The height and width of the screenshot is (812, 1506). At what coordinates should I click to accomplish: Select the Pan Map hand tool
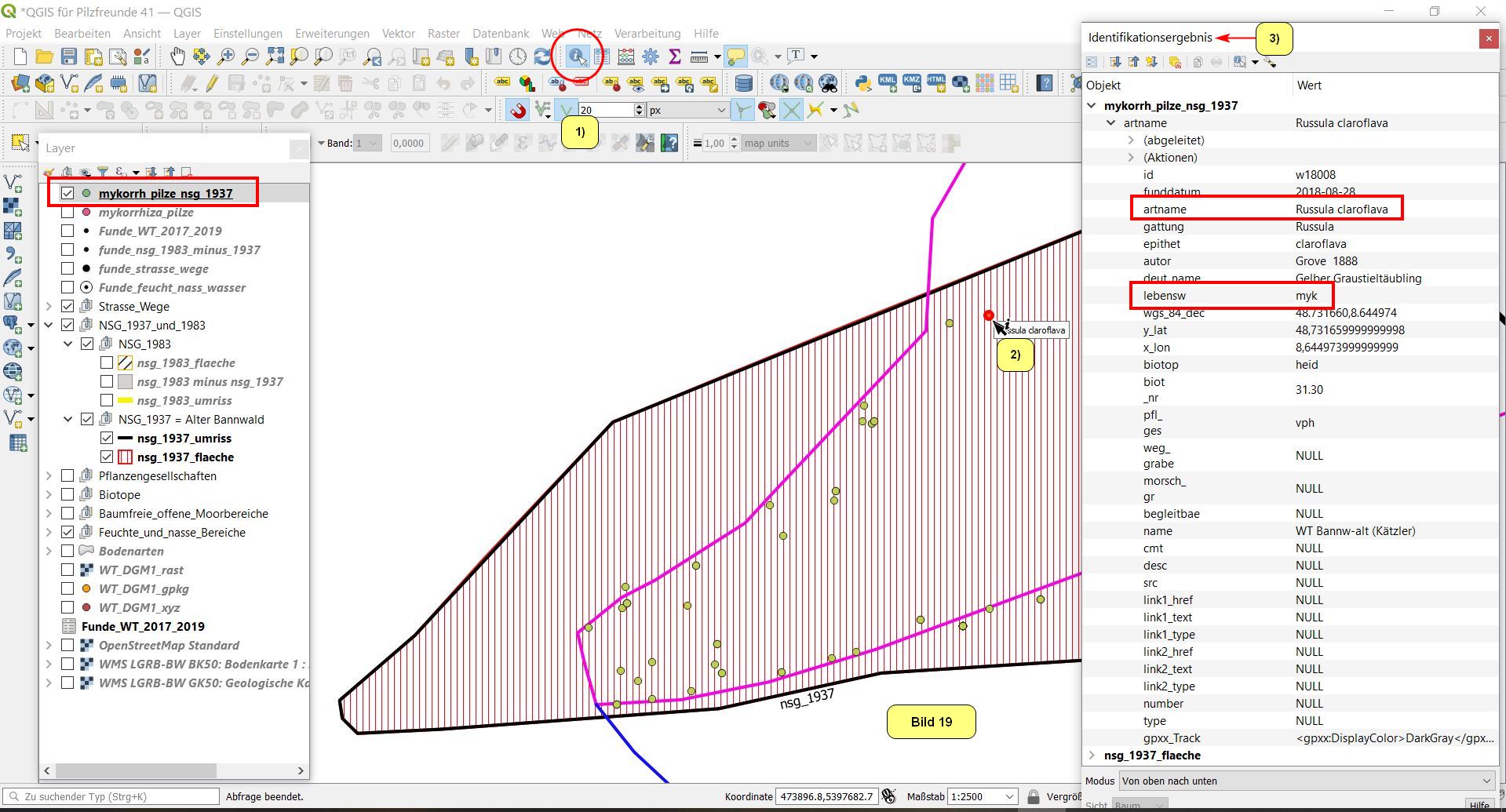pyautogui.click(x=178, y=56)
